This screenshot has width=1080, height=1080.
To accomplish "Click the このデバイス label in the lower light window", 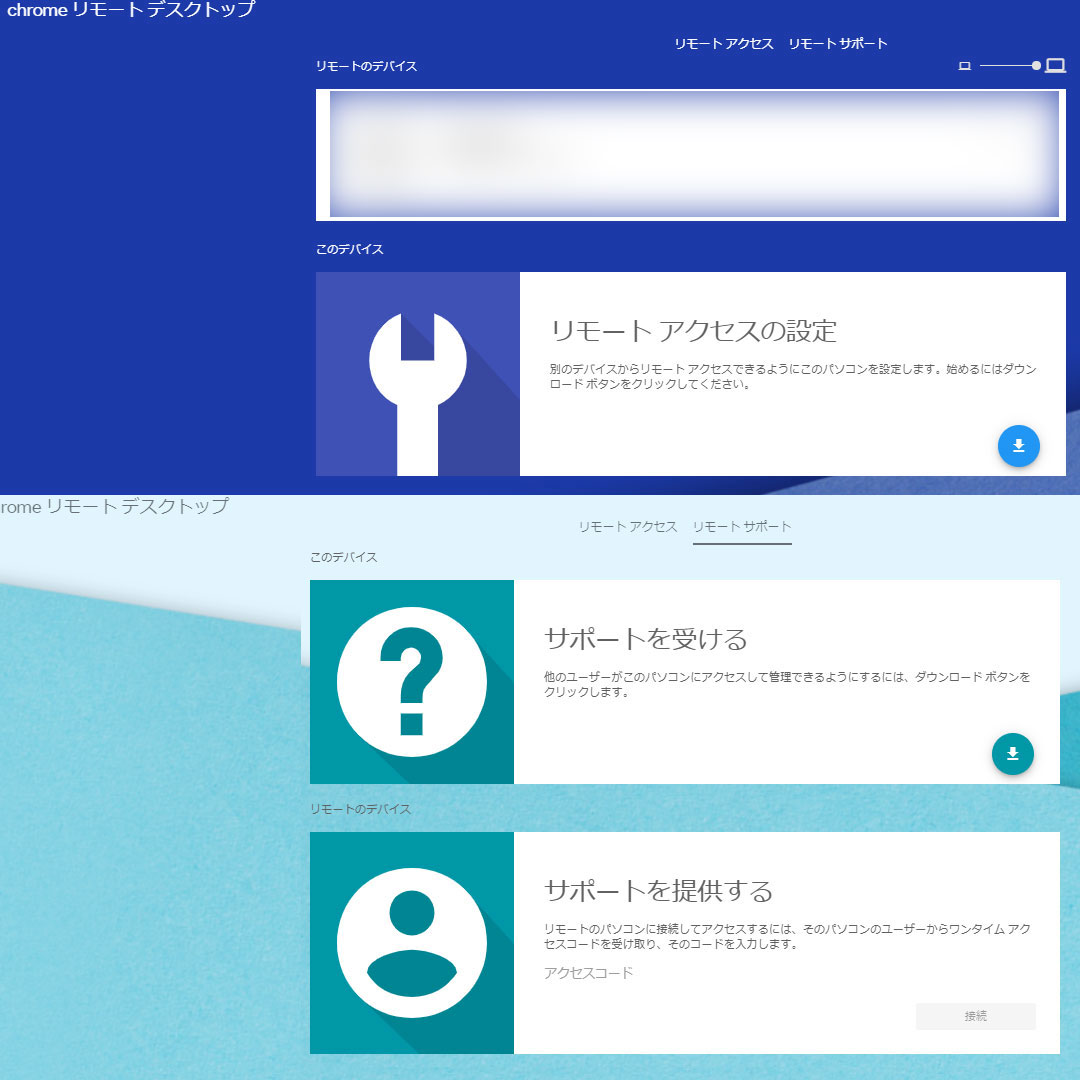I will 343,557.
